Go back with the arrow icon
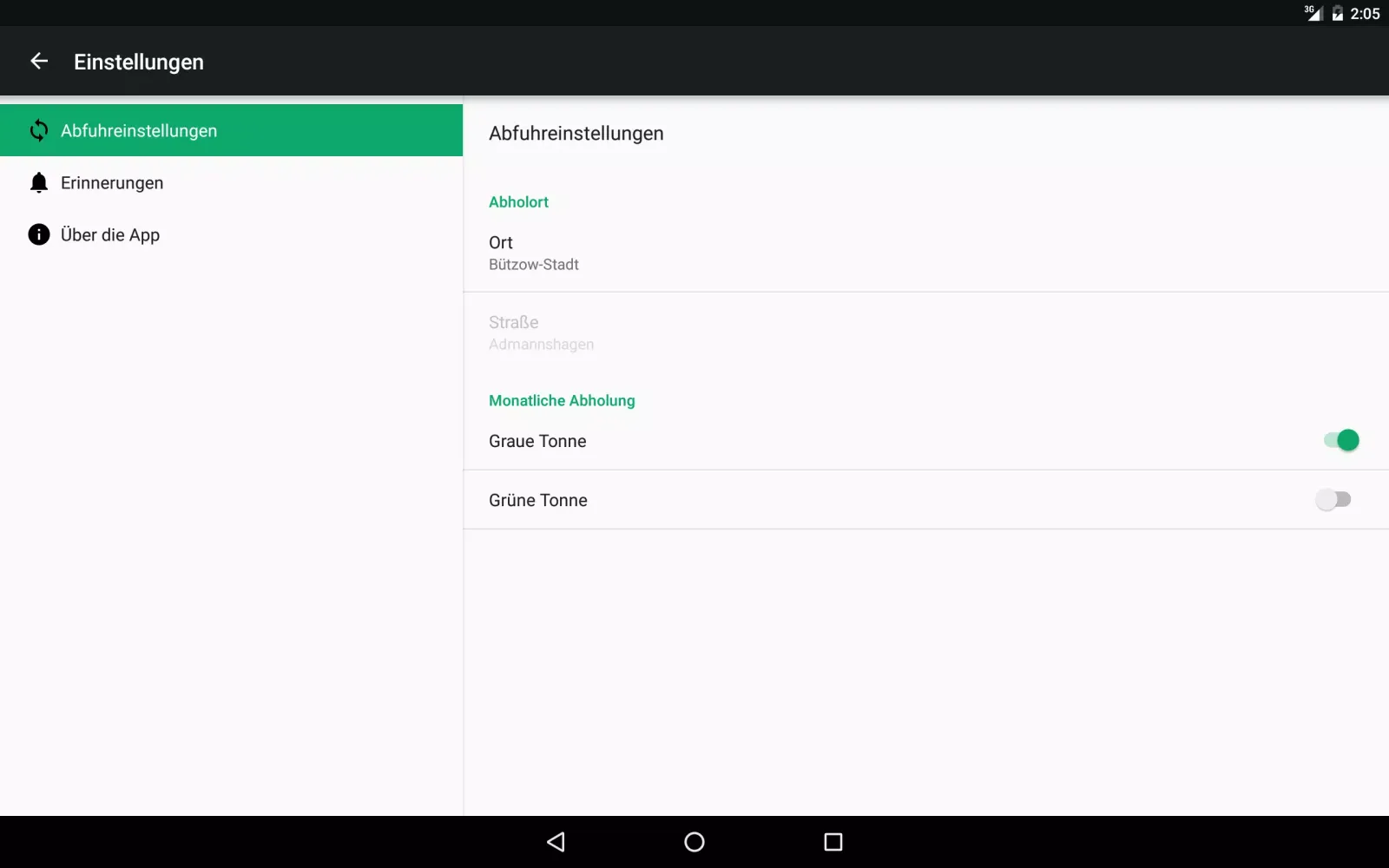1389x868 pixels. coord(39,61)
